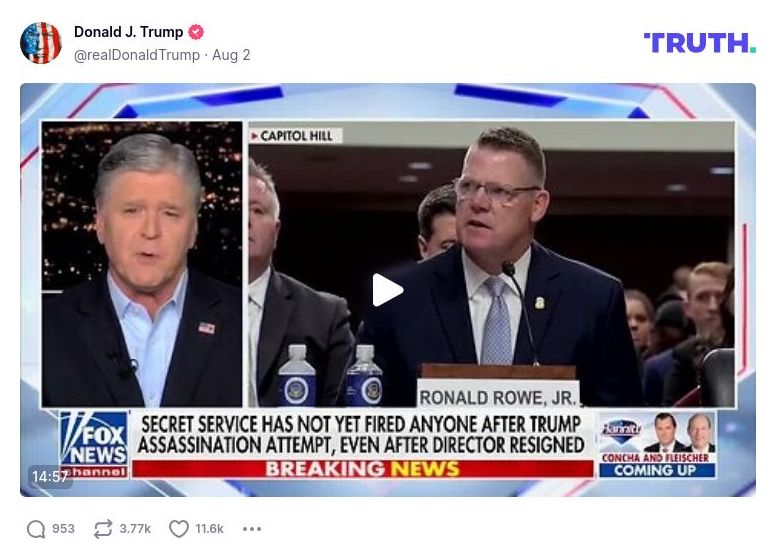The width and height of the screenshot is (777, 559).
Task: Click the Aug 2 post date
Action: [x=231, y=55]
